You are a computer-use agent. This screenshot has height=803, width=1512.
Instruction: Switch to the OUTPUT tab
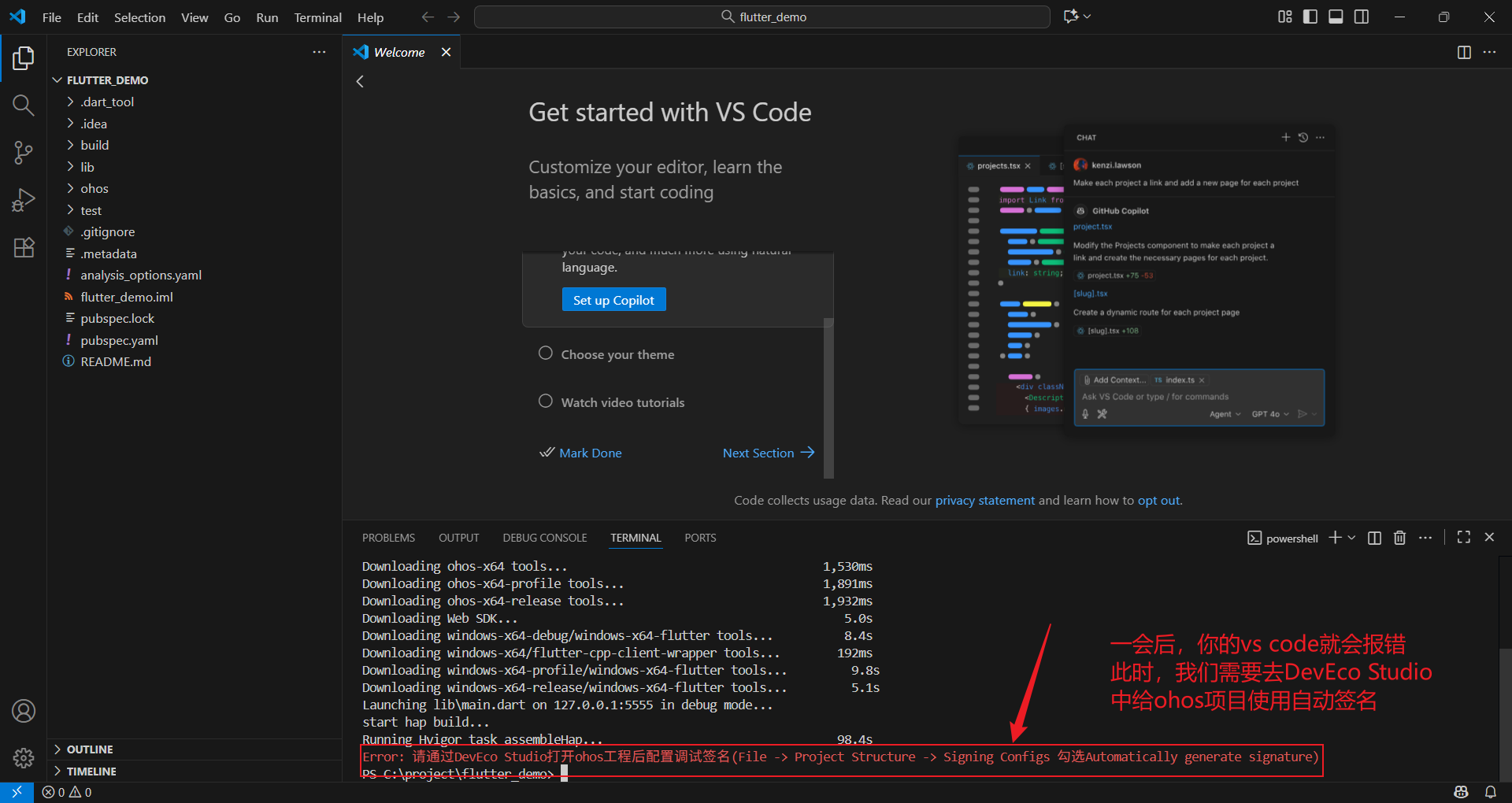pos(458,538)
